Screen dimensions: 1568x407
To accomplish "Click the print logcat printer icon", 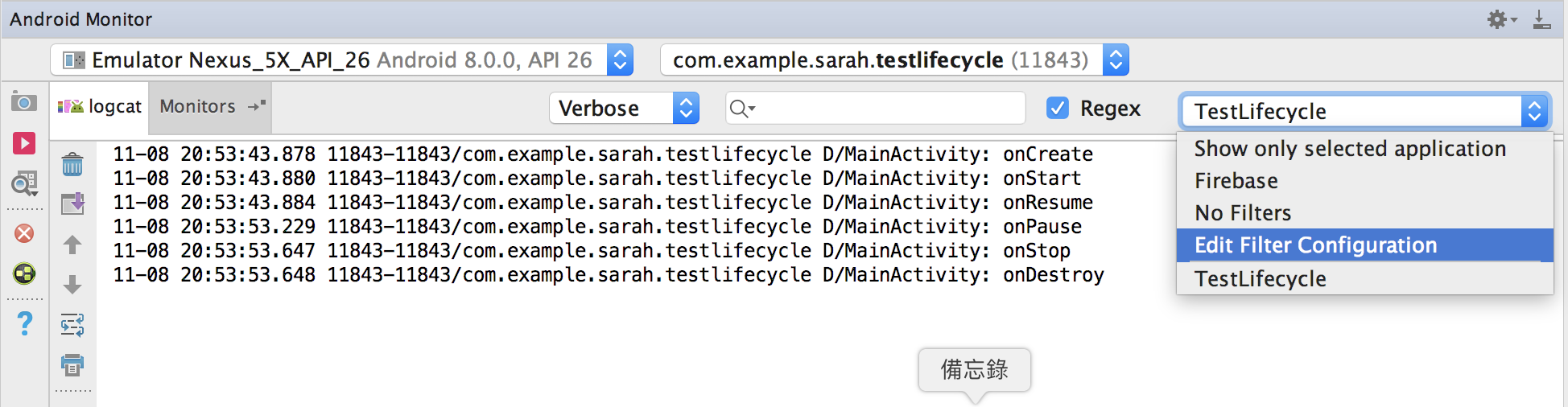I will [x=72, y=365].
